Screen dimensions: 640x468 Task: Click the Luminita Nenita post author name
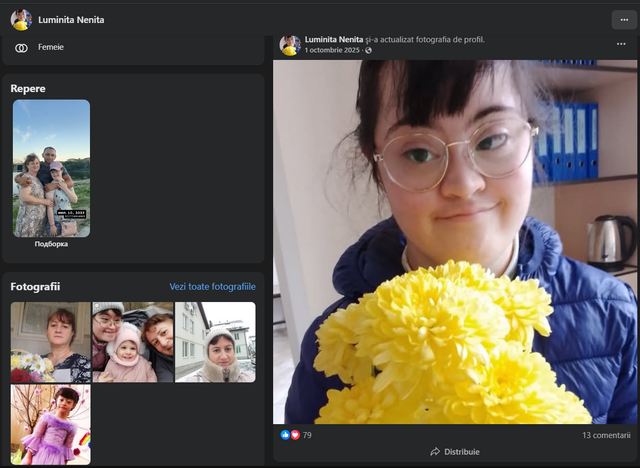point(334,40)
